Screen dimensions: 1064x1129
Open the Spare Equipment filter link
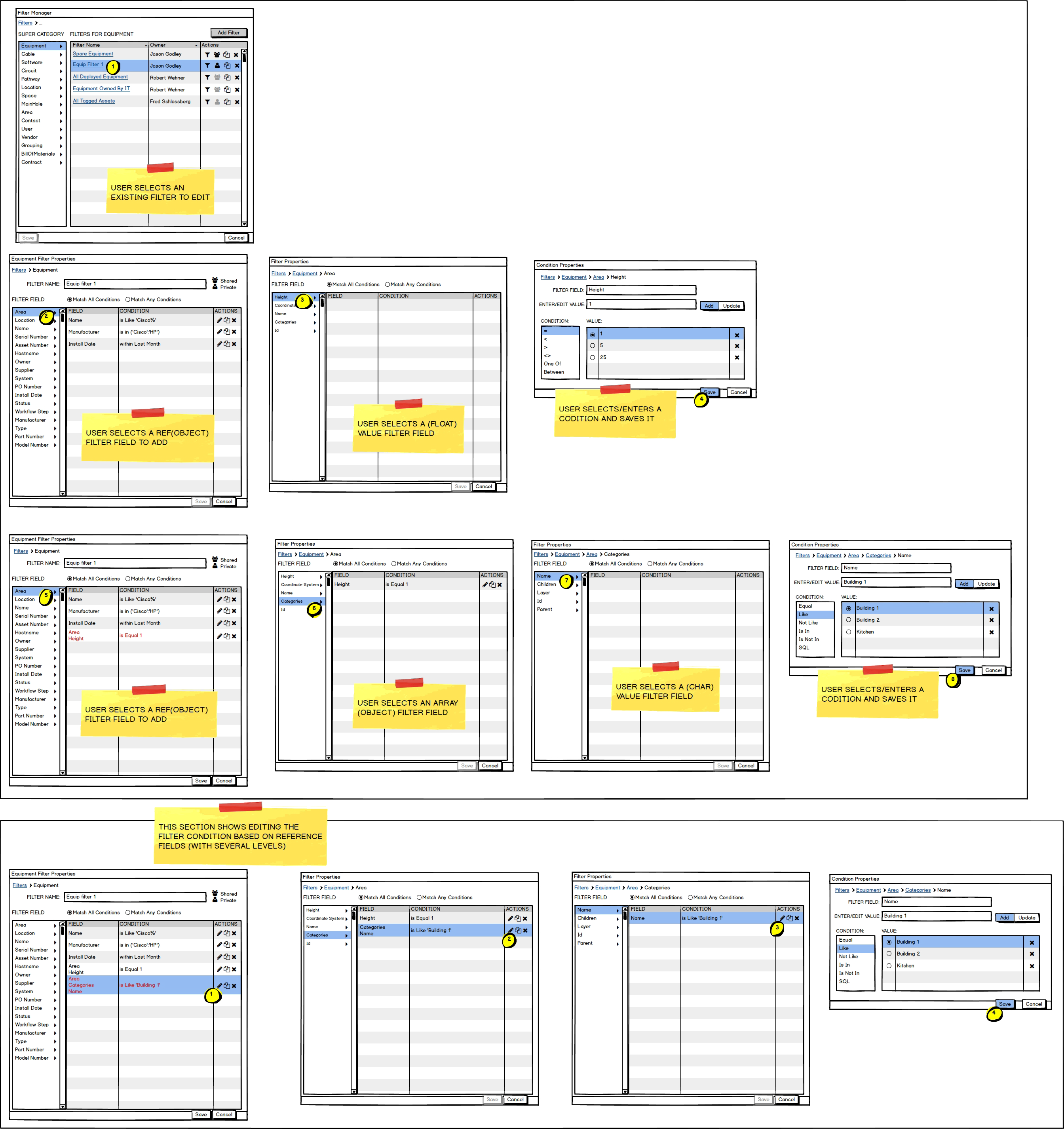coord(93,54)
